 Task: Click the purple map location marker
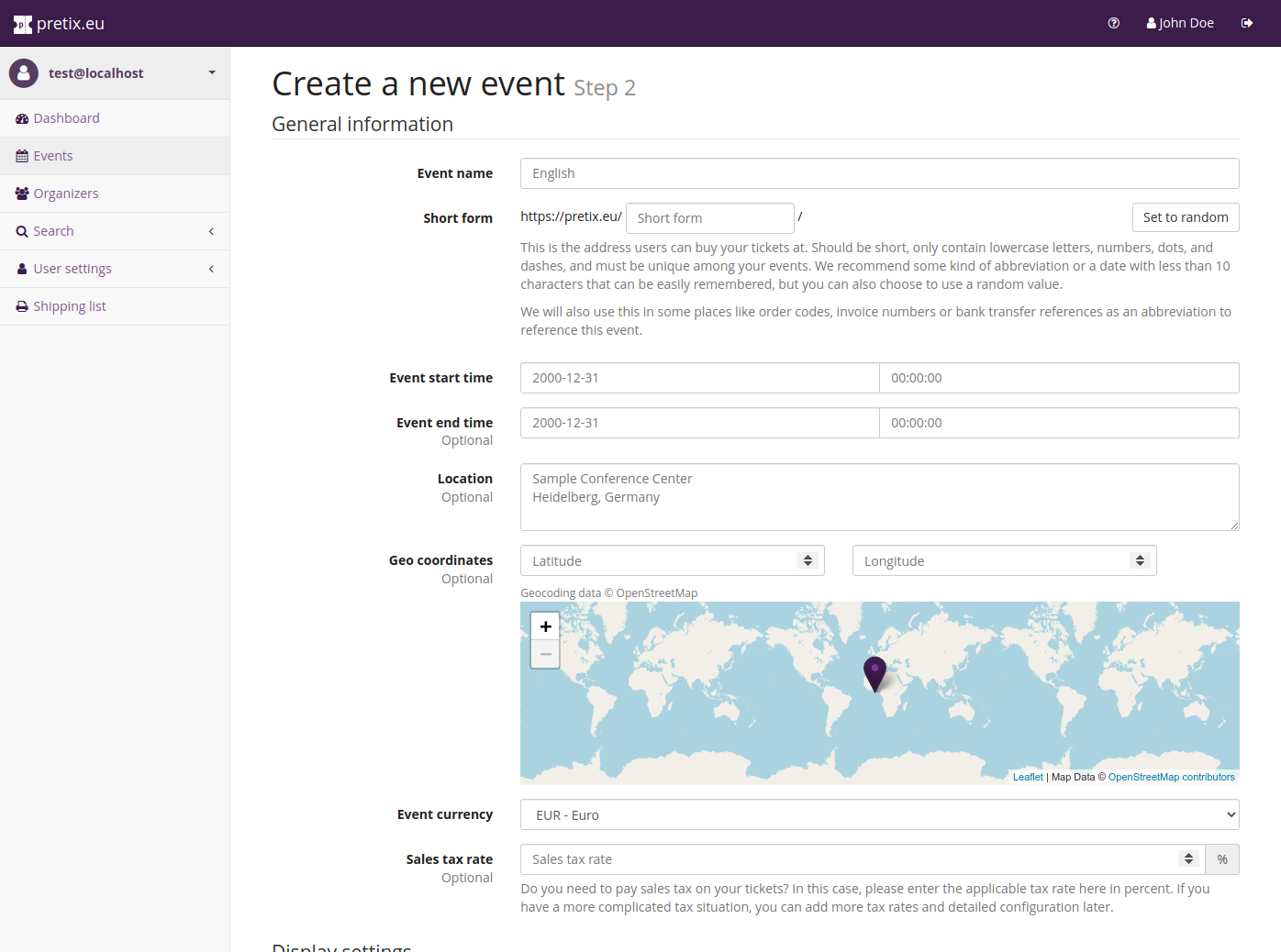(874, 672)
